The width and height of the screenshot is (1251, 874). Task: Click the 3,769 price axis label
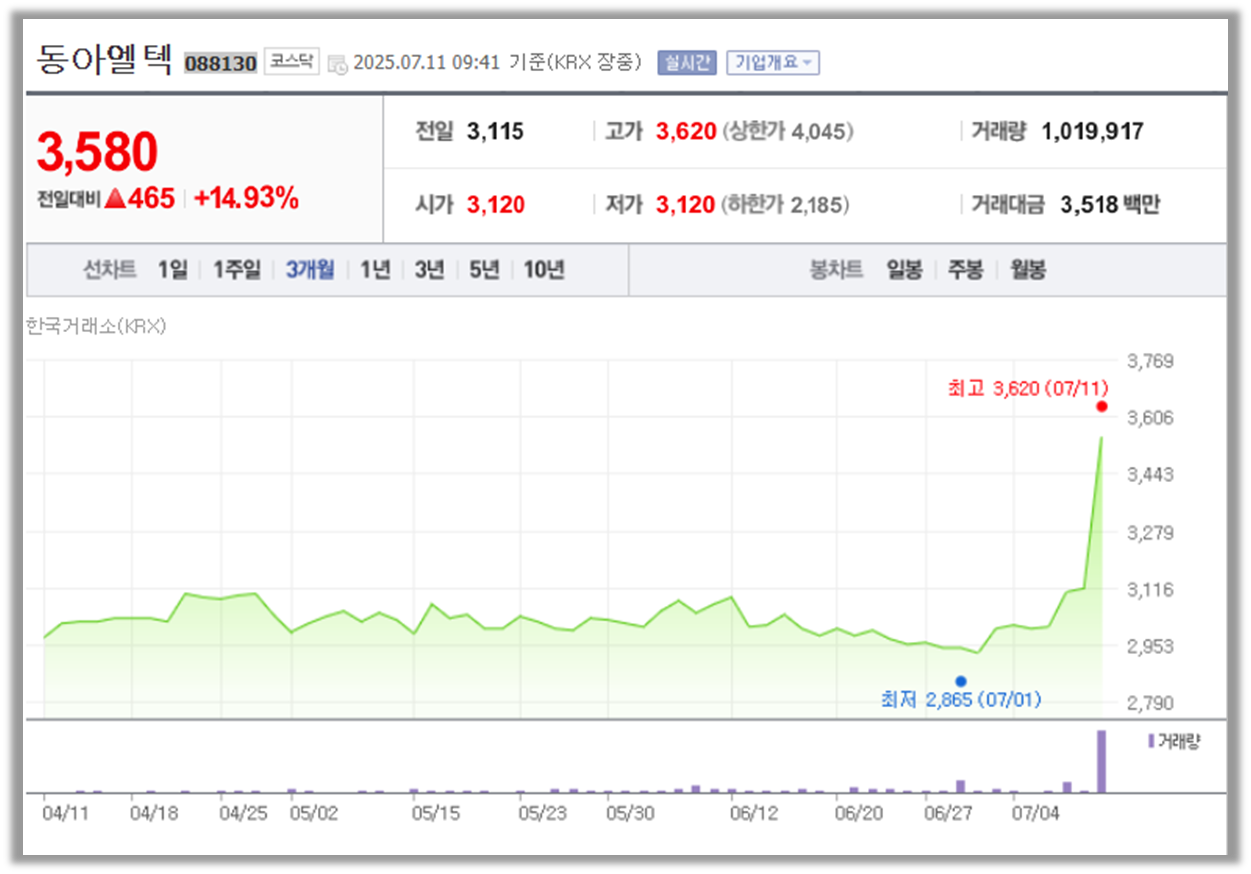[x=1150, y=360]
